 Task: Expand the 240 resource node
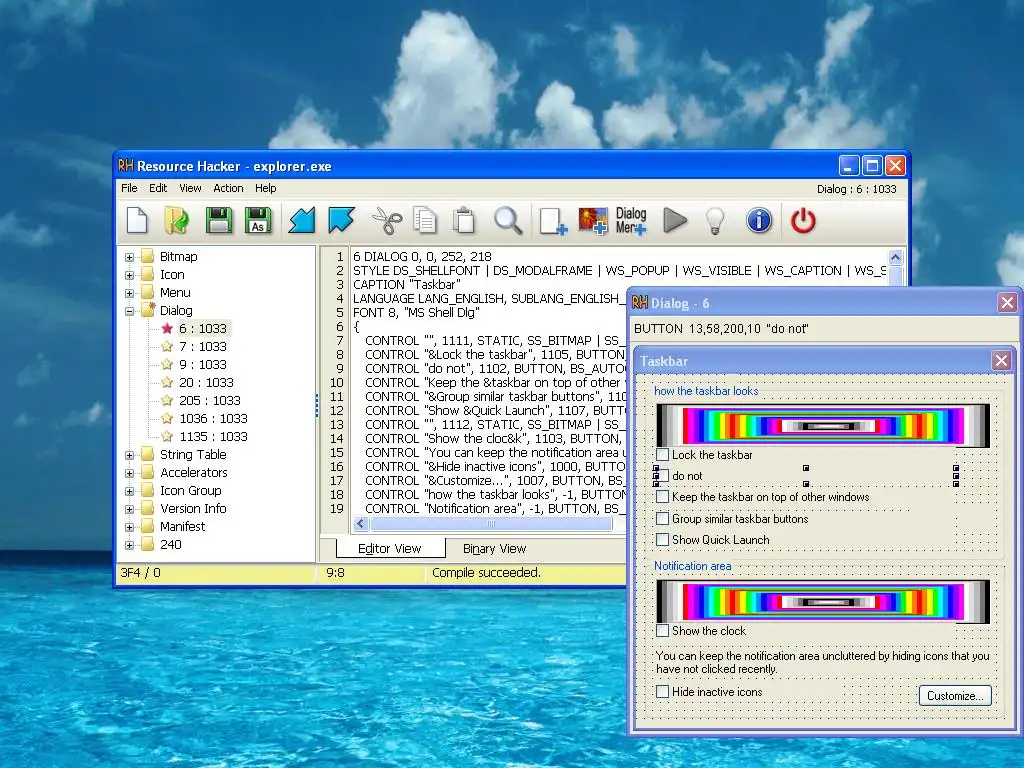[x=129, y=545]
